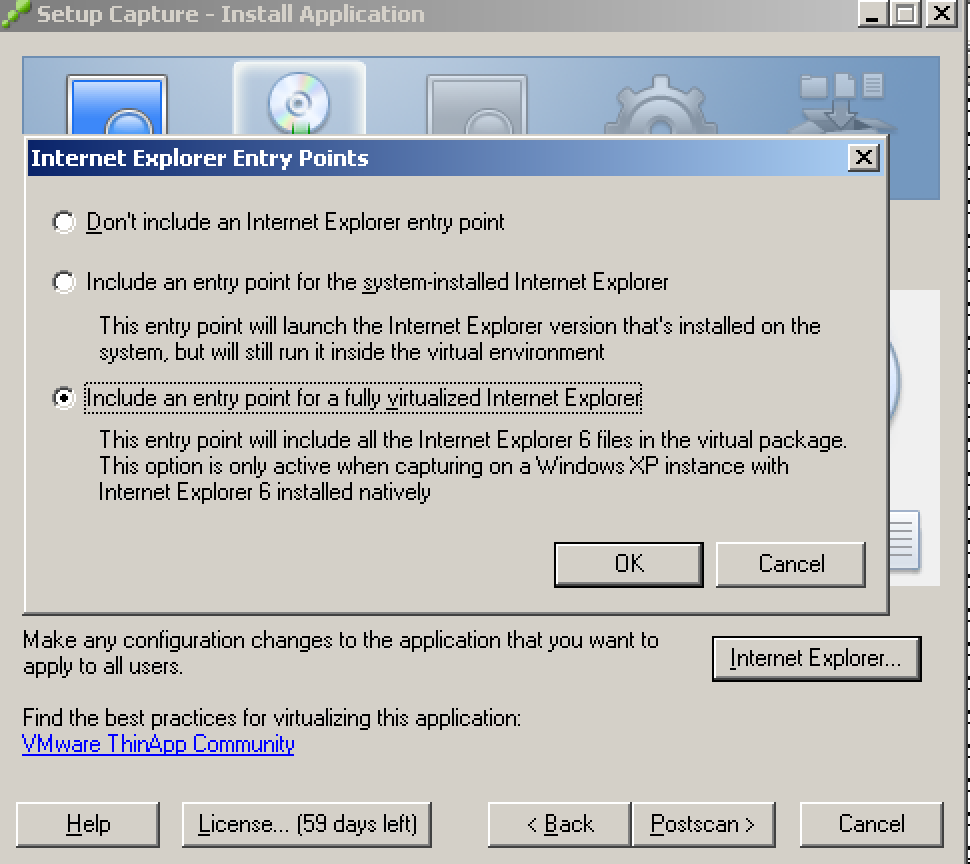This screenshot has height=864, width=970.
Task: Cancel the Setup Capture wizard
Action: pos(872,824)
